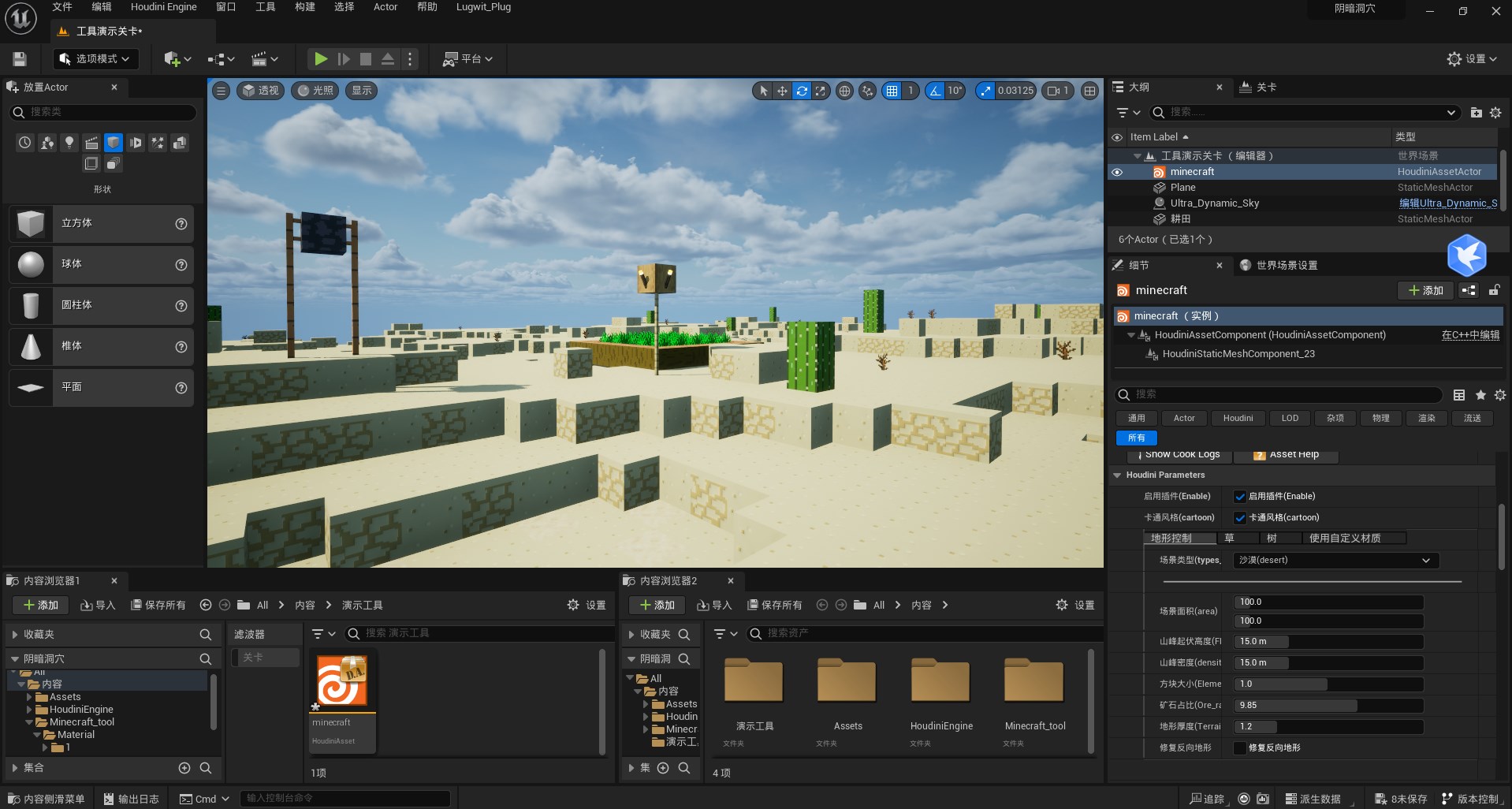Adjust the 山峰起伏高度 15.0 m slider
The image size is (1512, 809).
tap(1328, 642)
